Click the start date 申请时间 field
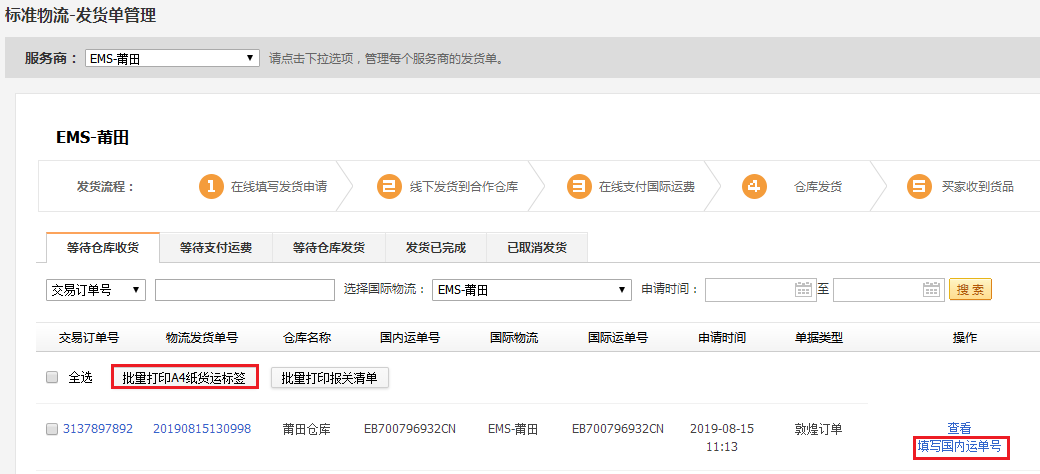 click(760, 290)
